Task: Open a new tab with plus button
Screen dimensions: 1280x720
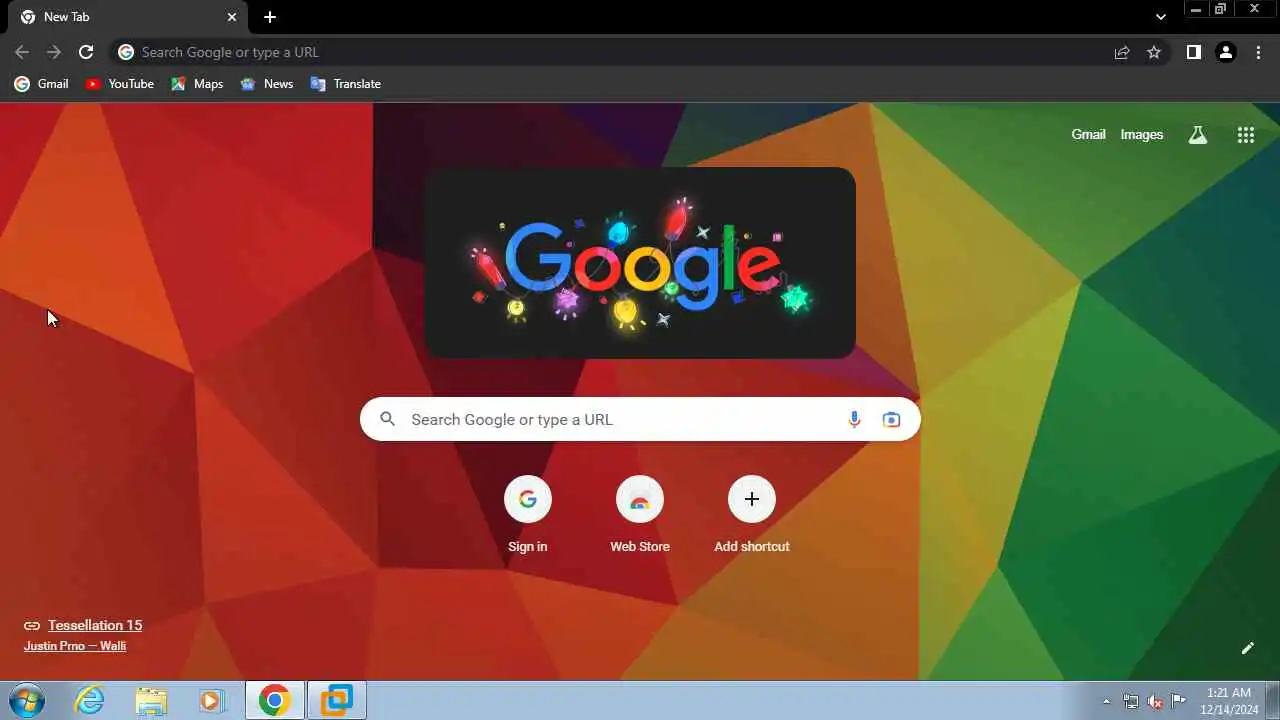Action: pyautogui.click(x=270, y=17)
